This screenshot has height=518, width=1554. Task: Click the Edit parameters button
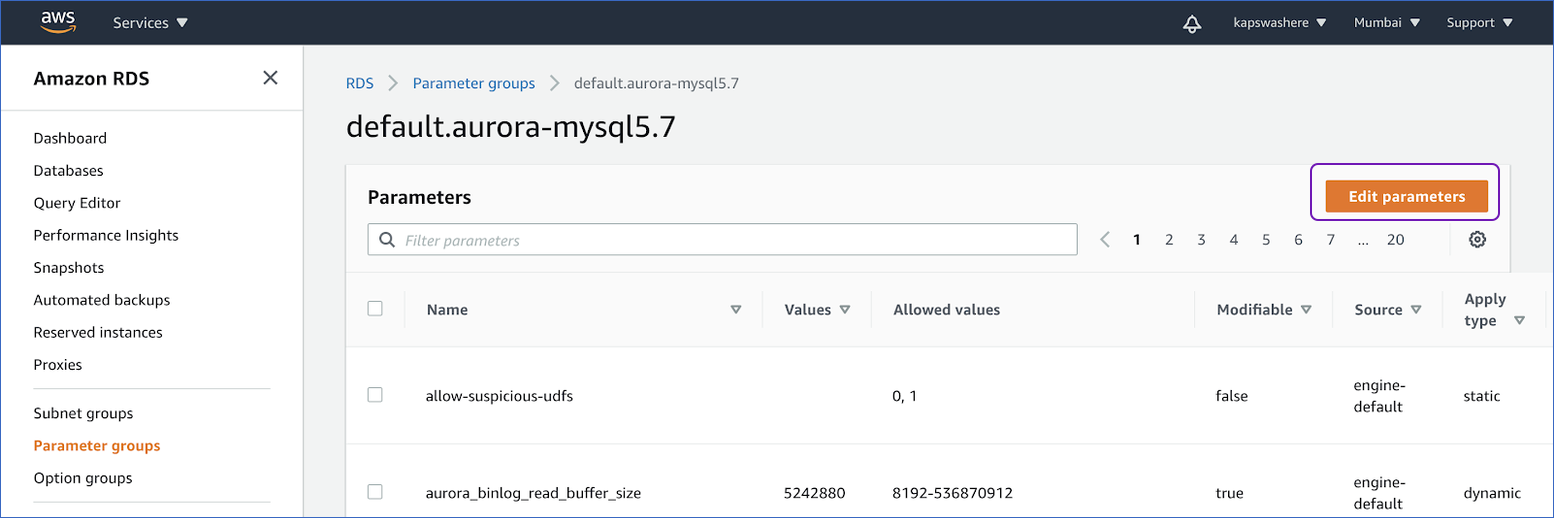(1406, 196)
